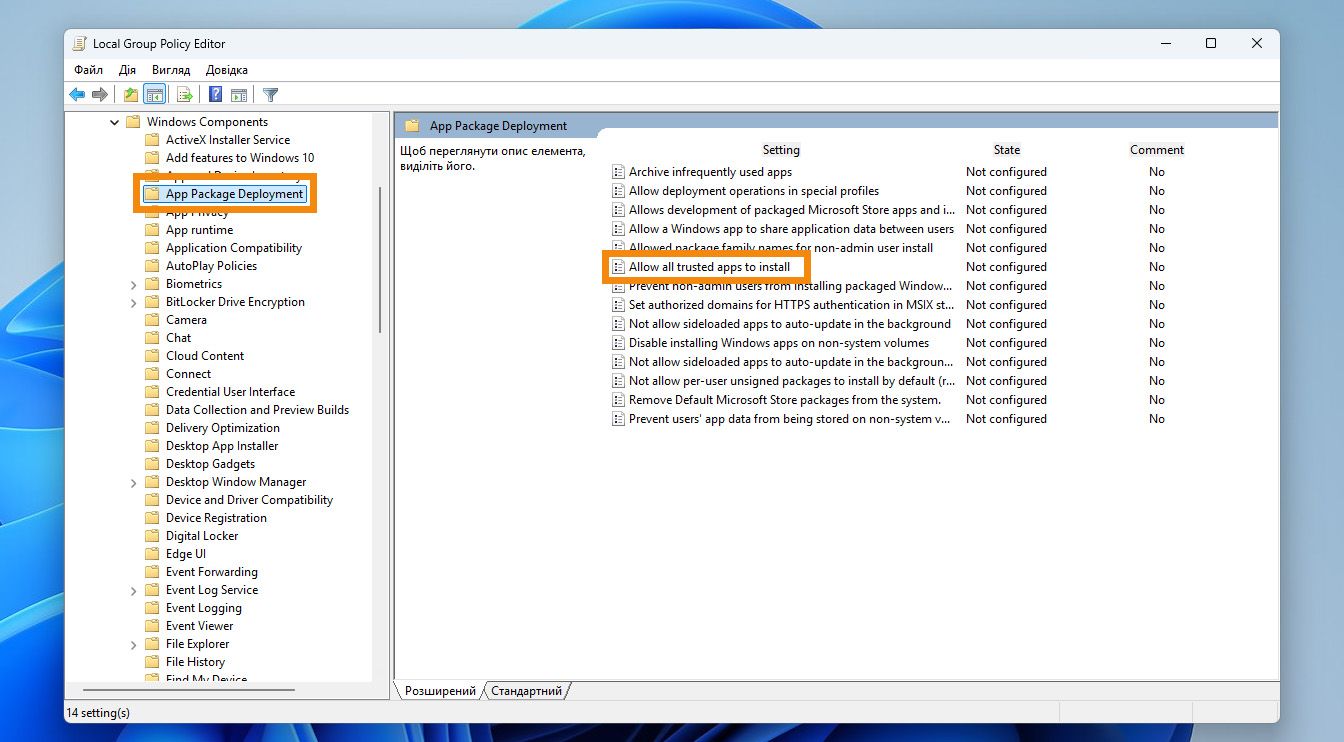Select 'Not allow per-user unsigned packages' setting
This screenshot has width=1344, height=742.
[x=791, y=381]
